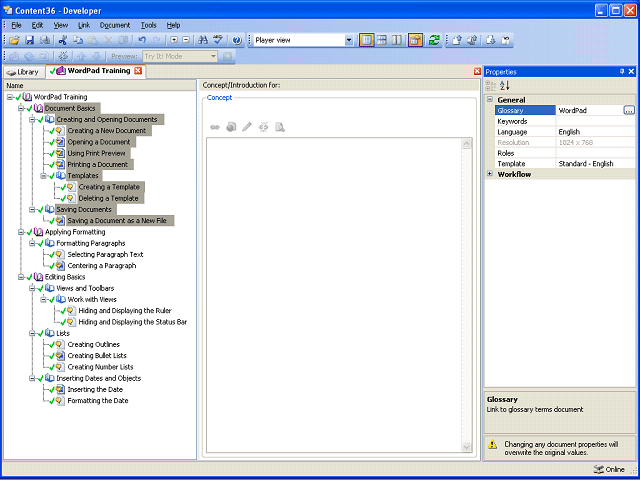Sort properties alphabetically with the A-Z icon
This screenshot has height=480, width=640.
point(504,86)
